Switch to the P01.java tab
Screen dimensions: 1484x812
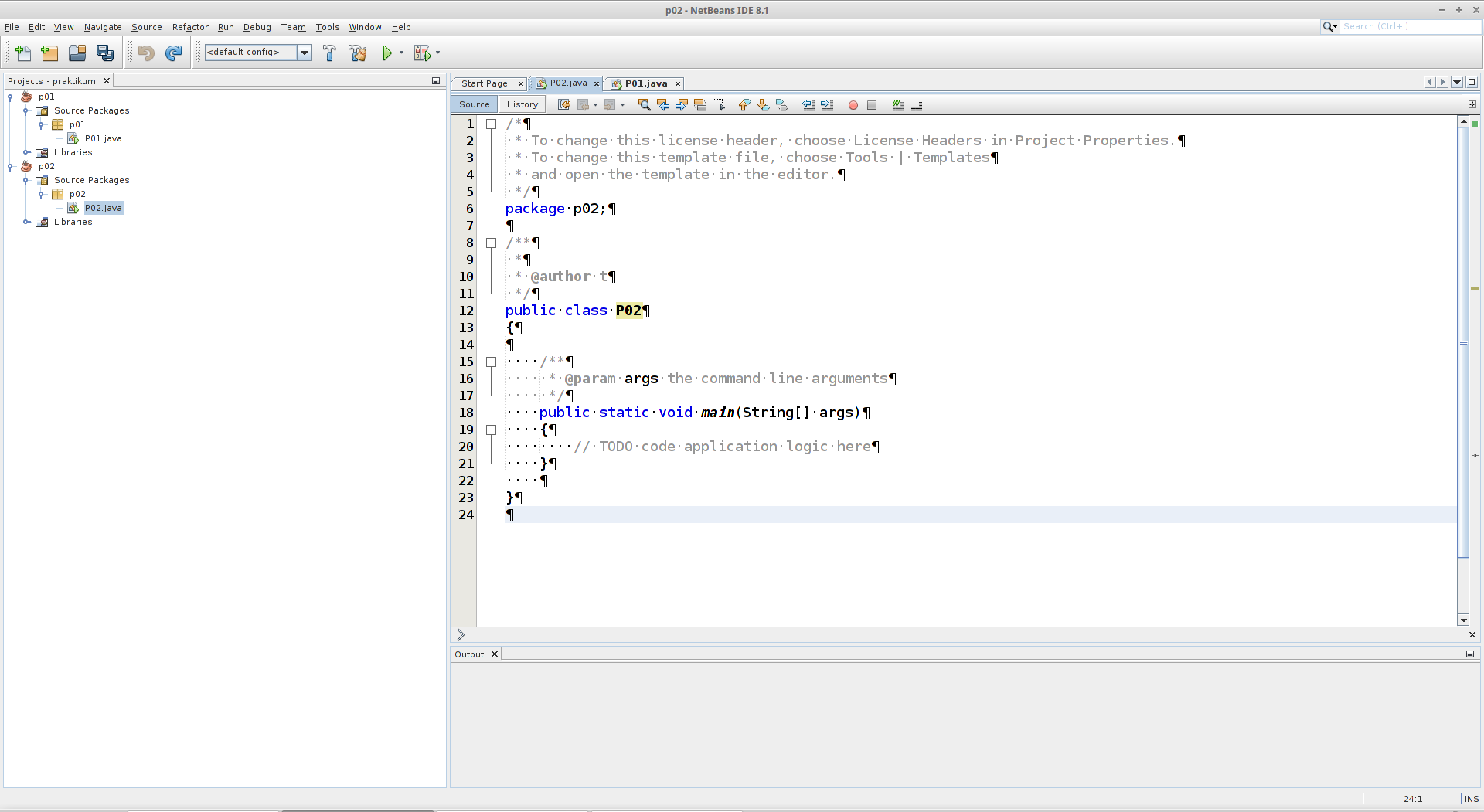(646, 83)
